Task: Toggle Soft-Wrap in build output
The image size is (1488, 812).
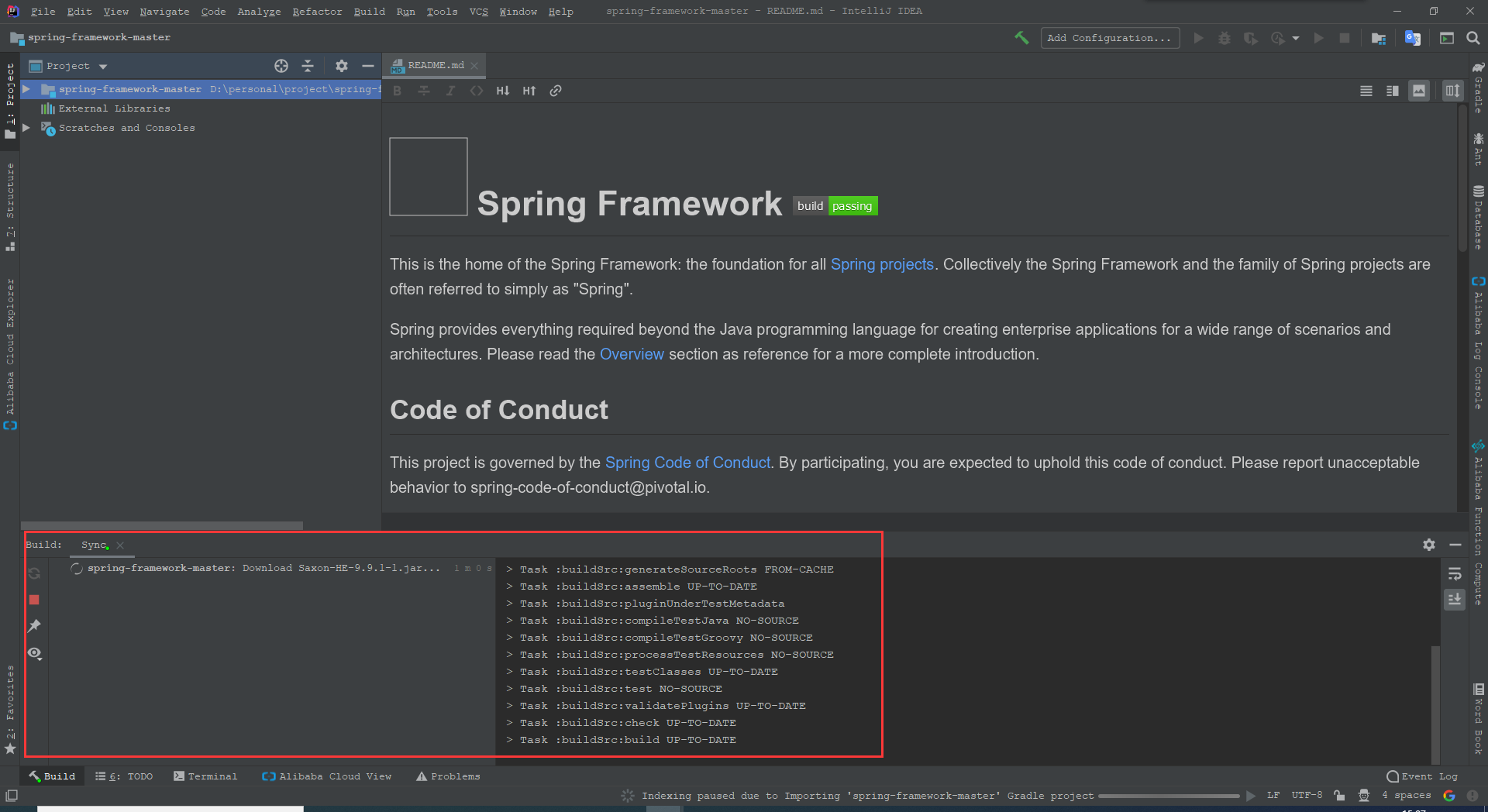Action: pos(1455,573)
